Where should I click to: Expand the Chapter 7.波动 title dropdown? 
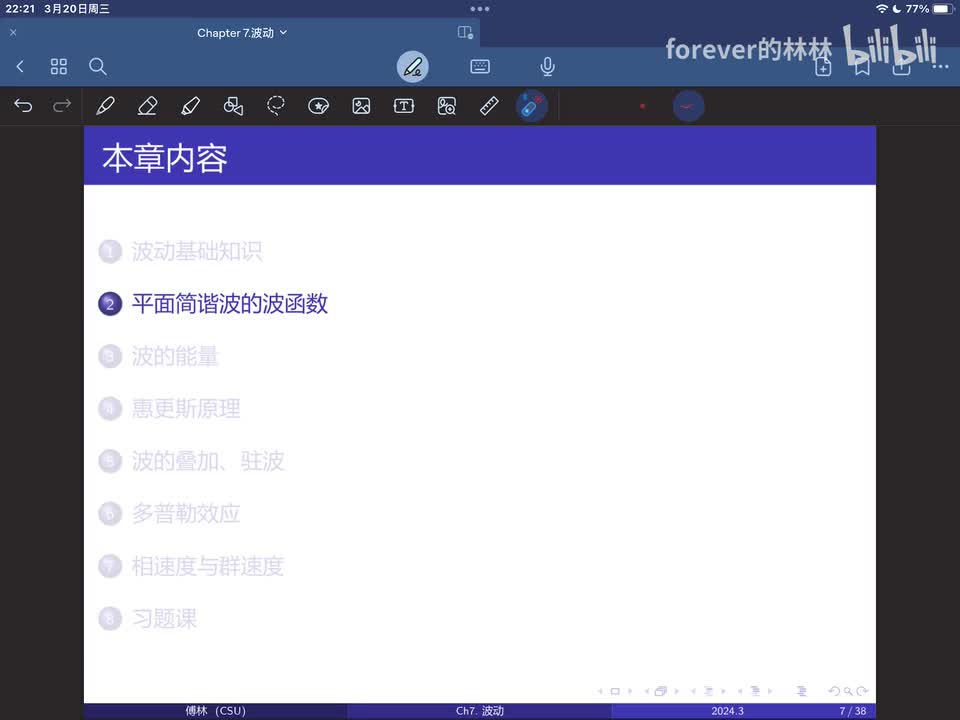283,32
